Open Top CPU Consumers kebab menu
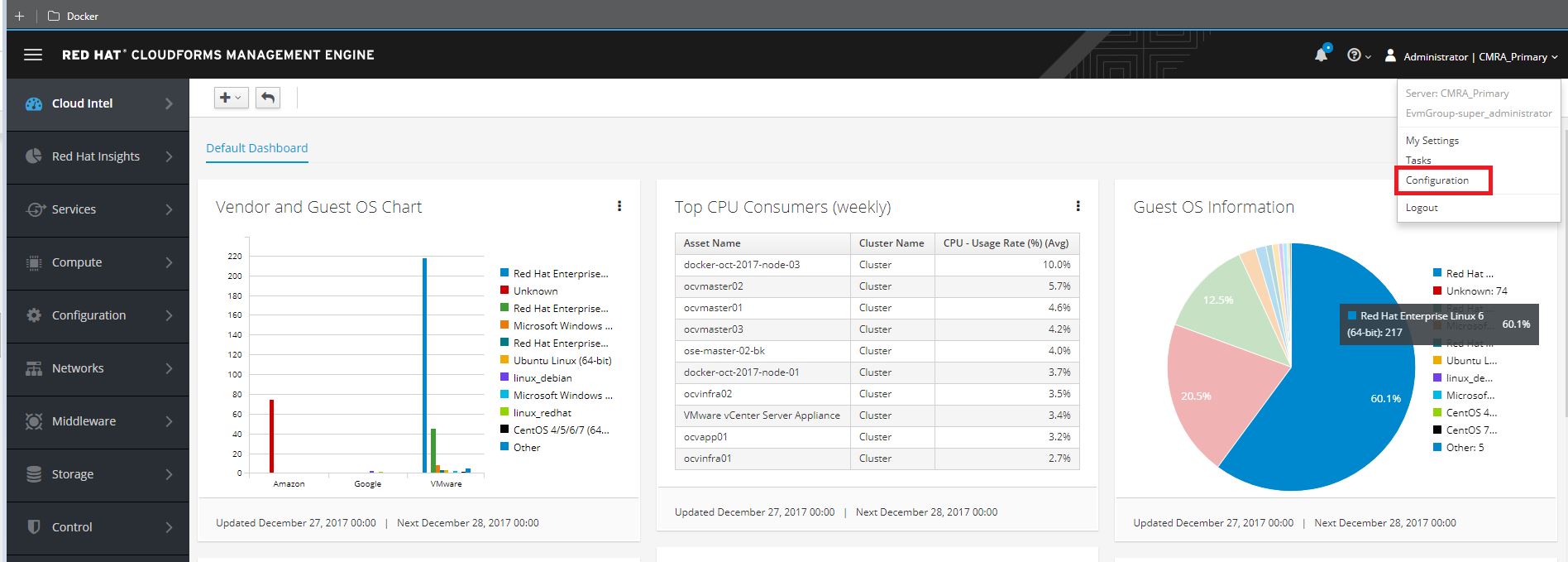This screenshot has width=1568, height=562. (x=1078, y=206)
